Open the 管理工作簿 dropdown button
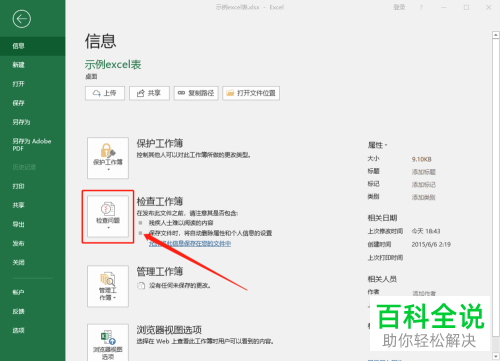This screenshot has width=500, height=361. click(108, 286)
